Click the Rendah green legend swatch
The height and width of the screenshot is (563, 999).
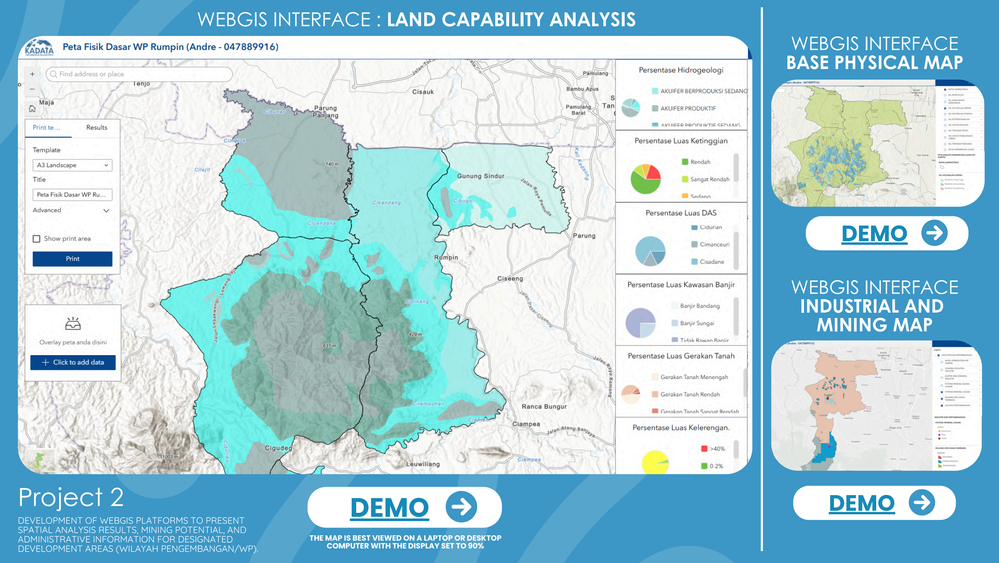(x=685, y=162)
